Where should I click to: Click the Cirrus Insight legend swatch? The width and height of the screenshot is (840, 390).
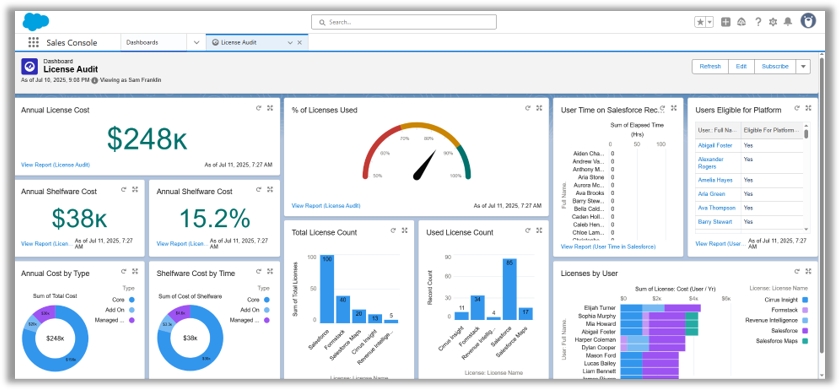[804, 300]
